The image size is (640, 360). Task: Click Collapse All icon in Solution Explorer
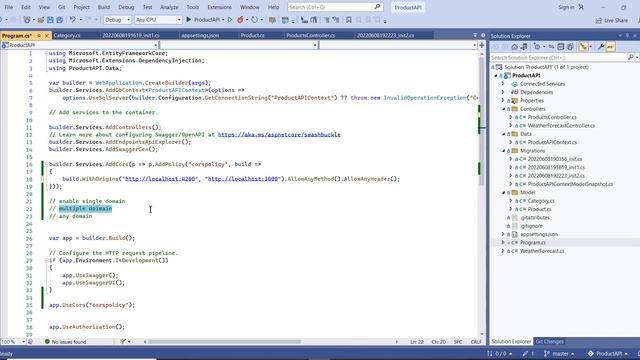[x=561, y=47]
